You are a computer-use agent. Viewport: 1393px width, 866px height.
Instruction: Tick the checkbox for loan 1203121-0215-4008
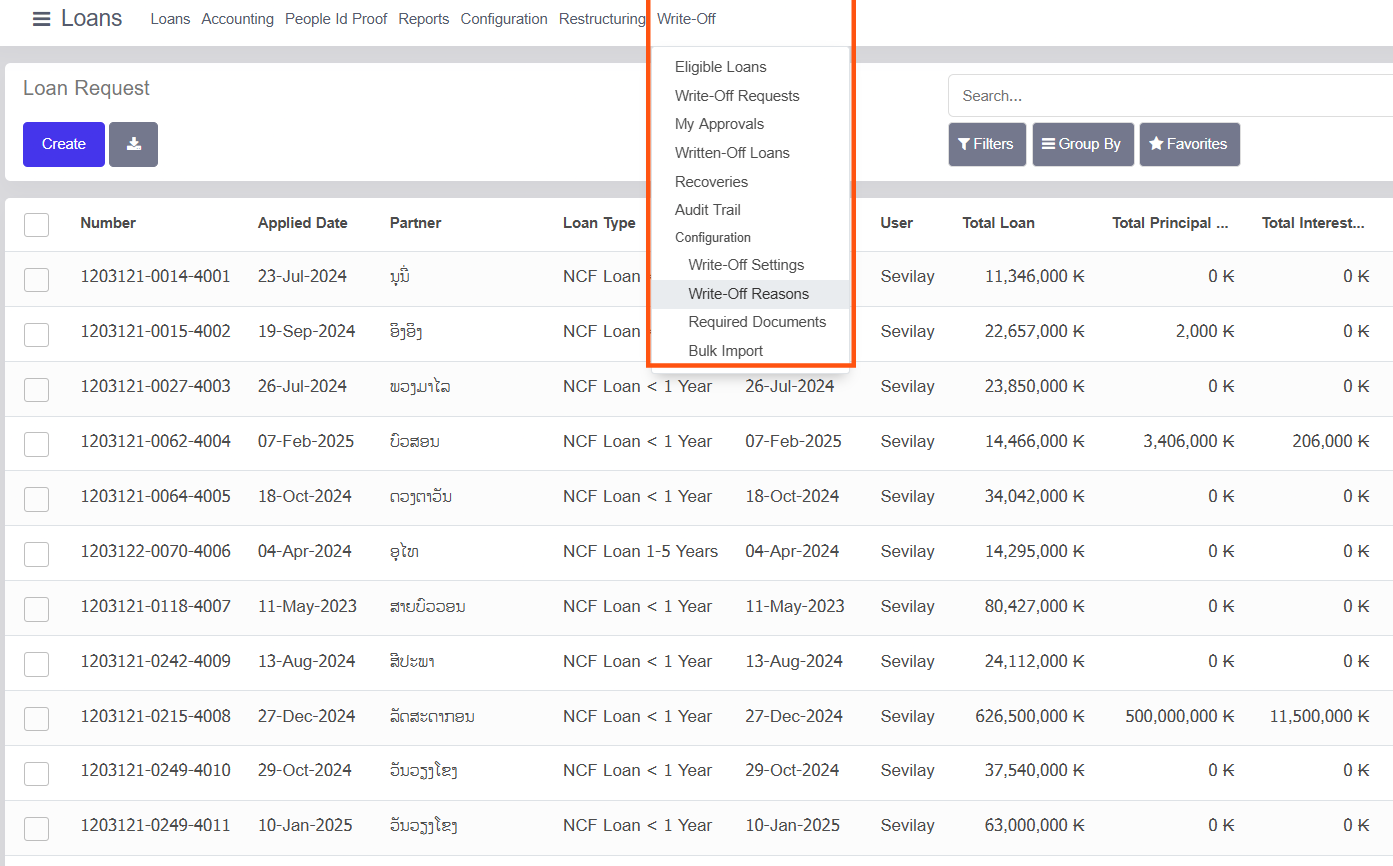[37, 718]
